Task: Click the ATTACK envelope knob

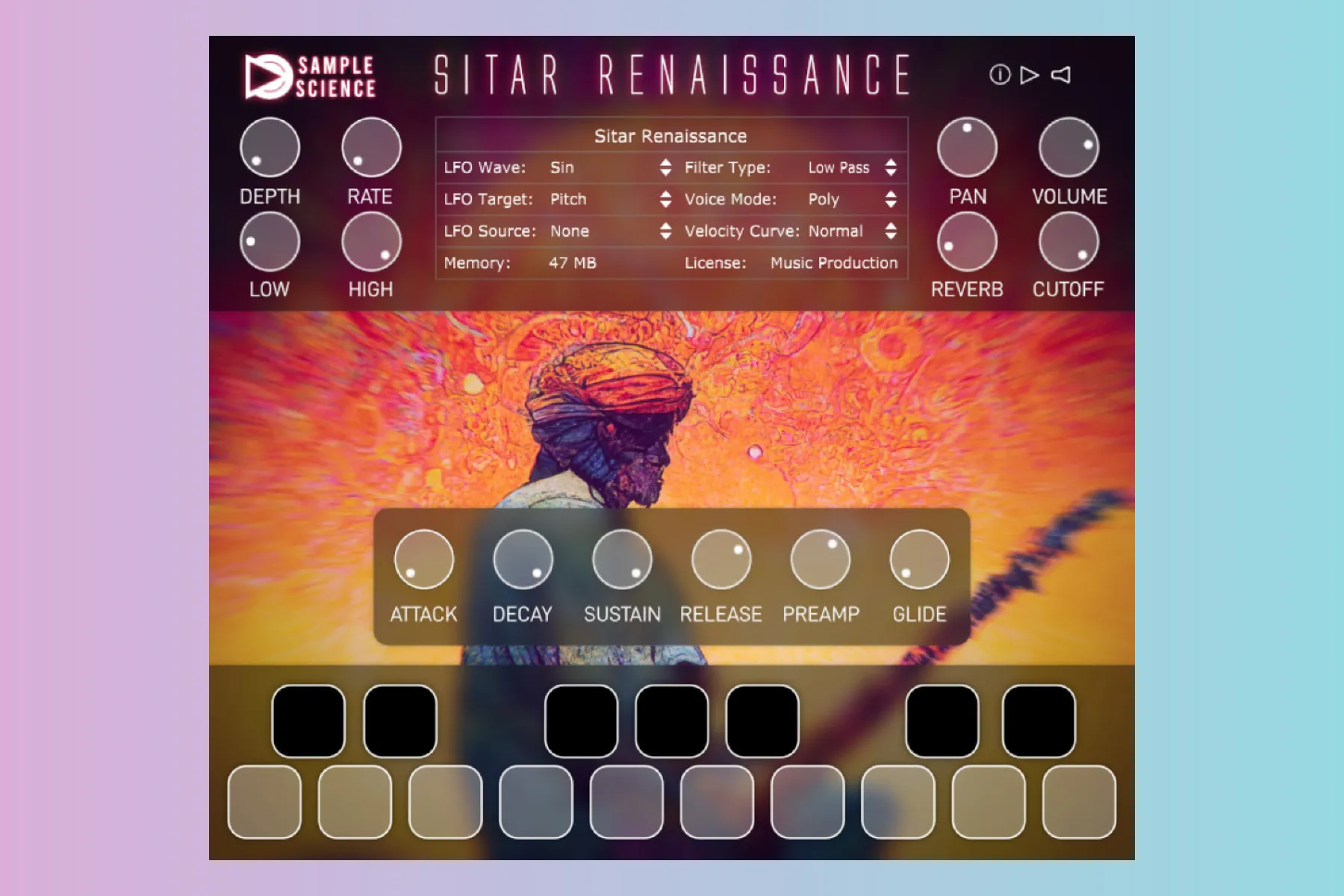Action: tap(423, 560)
